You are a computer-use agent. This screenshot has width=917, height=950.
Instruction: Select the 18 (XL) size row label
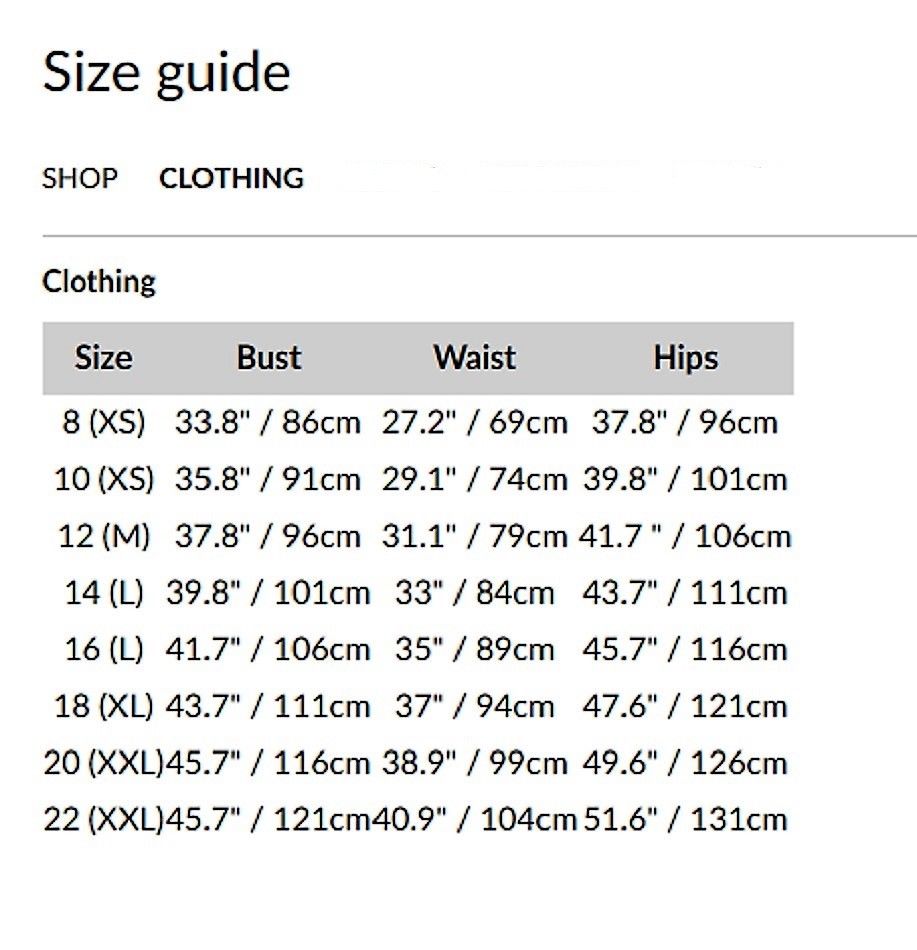103,708
